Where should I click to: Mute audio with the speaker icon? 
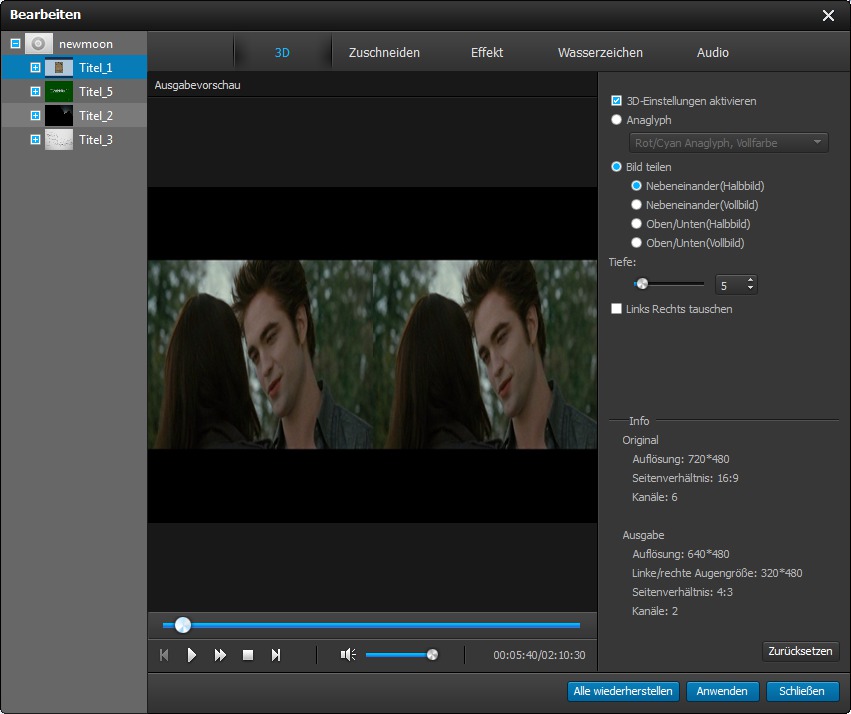click(348, 655)
